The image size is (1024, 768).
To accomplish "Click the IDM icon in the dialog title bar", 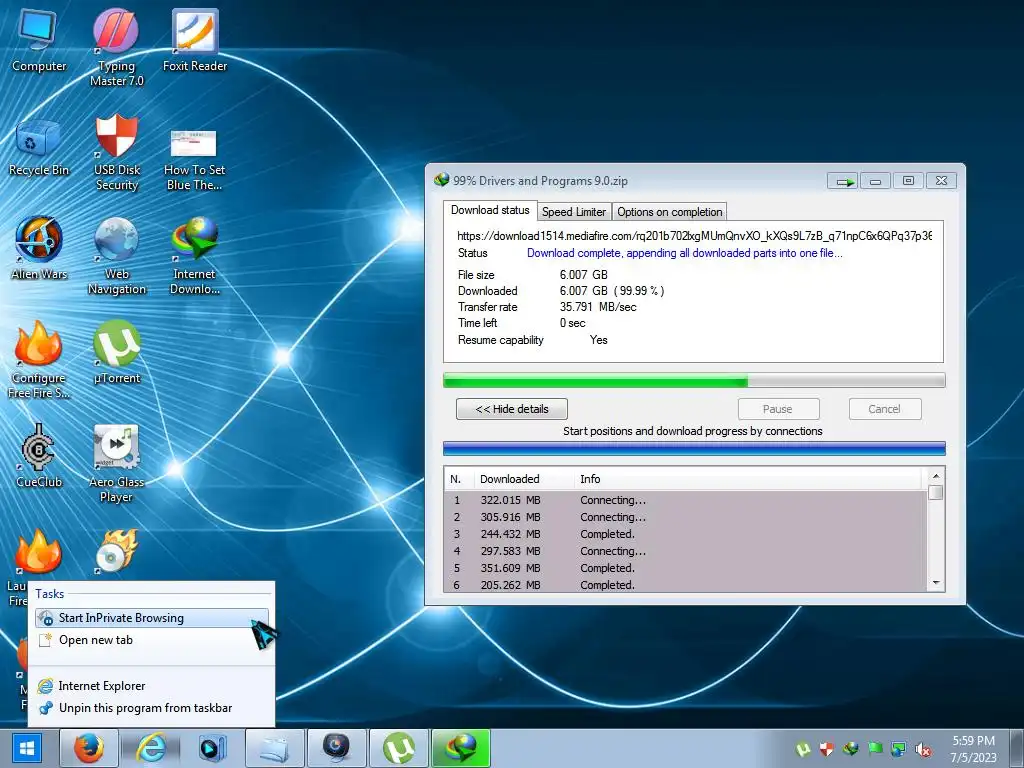I will [x=441, y=180].
